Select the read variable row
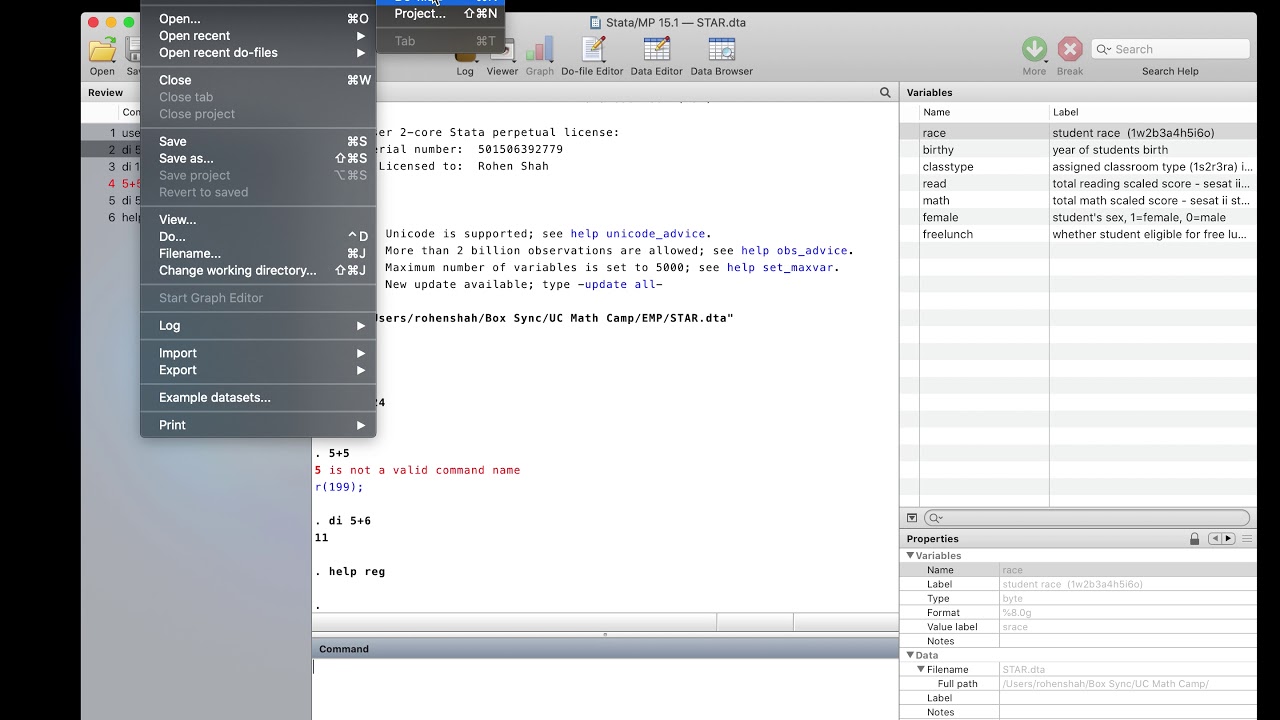This screenshot has width=1280, height=720. click(x=1078, y=184)
